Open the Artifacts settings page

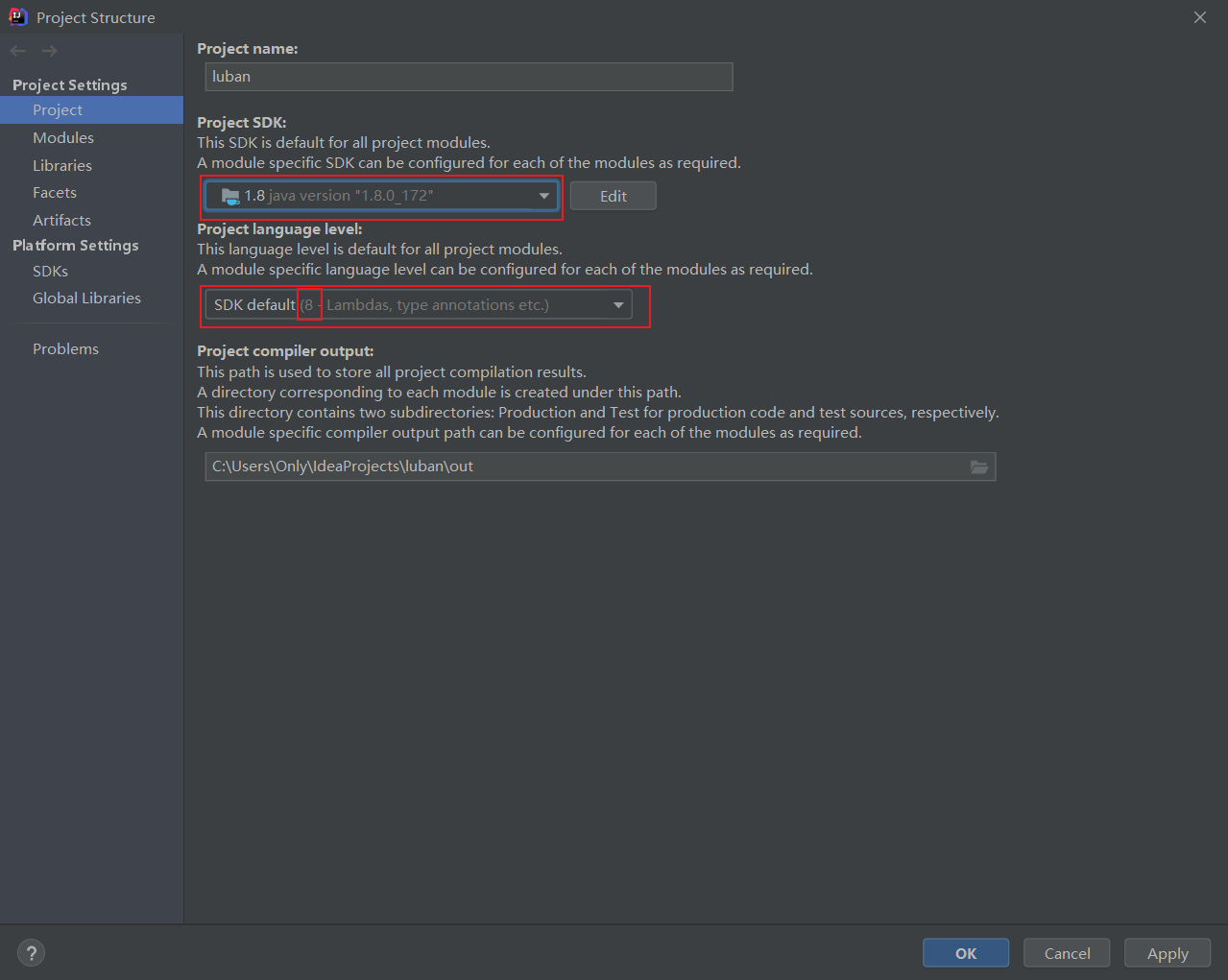tap(61, 220)
